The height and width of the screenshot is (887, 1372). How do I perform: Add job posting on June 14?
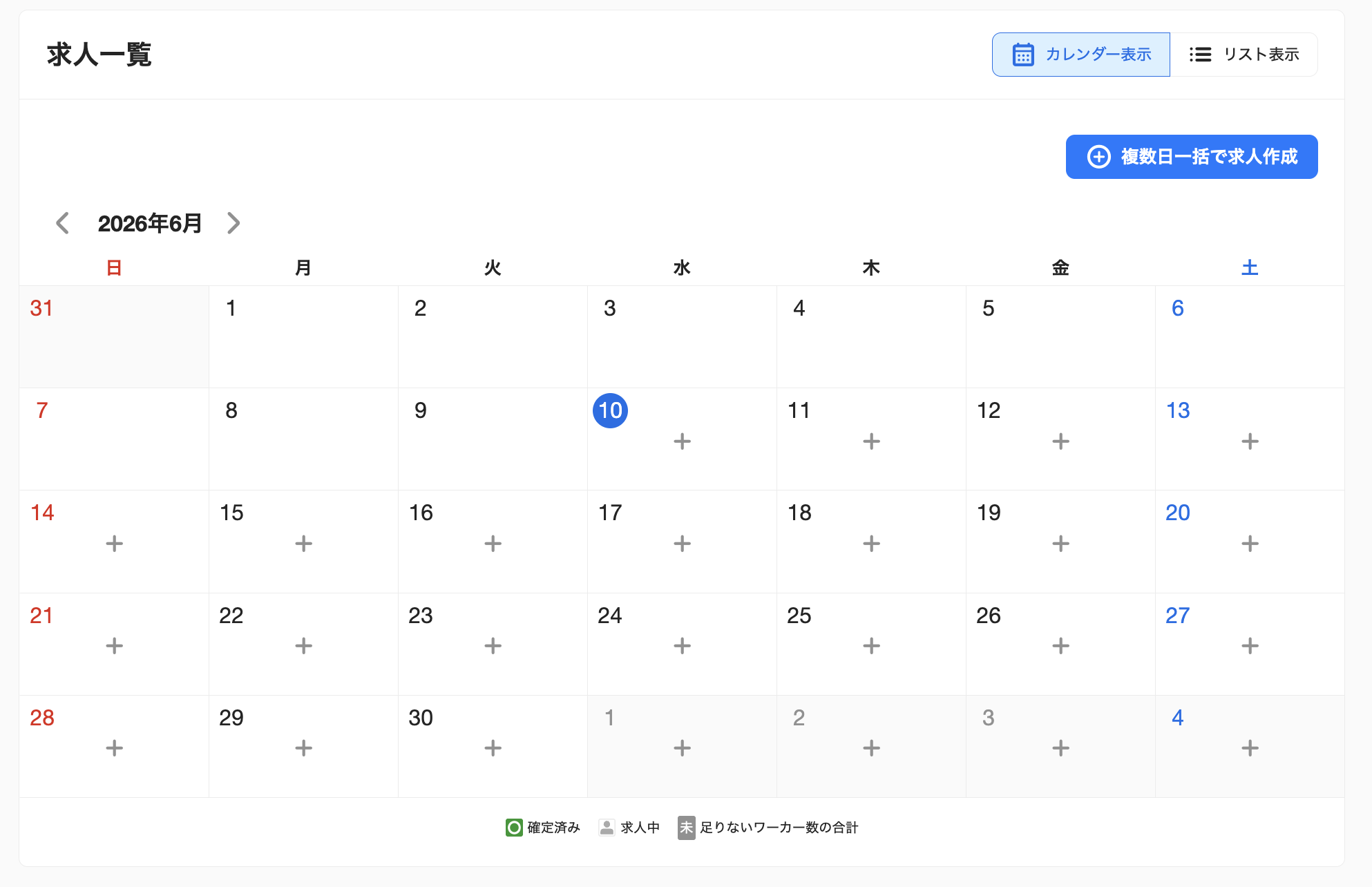(x=114, y=544)
